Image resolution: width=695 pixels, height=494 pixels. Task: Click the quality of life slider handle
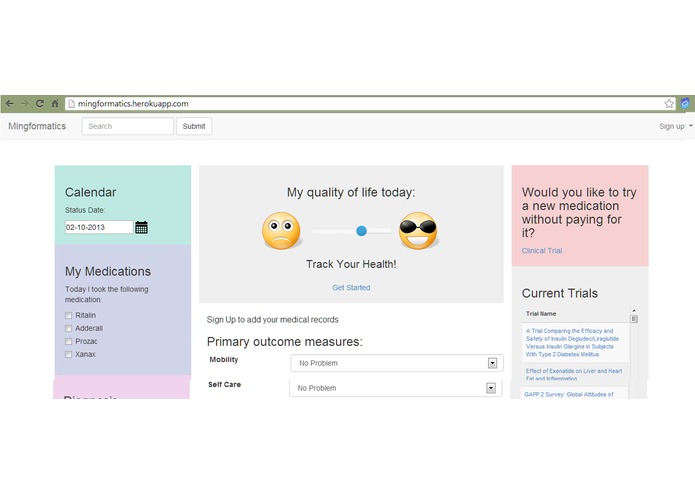[x=362, y=231]
